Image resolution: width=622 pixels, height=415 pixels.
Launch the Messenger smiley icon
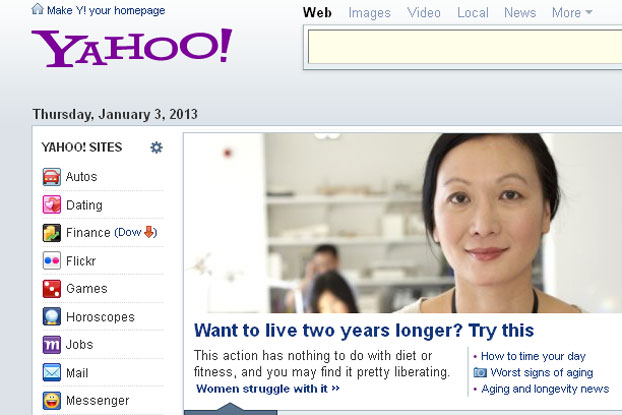pos(52,401)
